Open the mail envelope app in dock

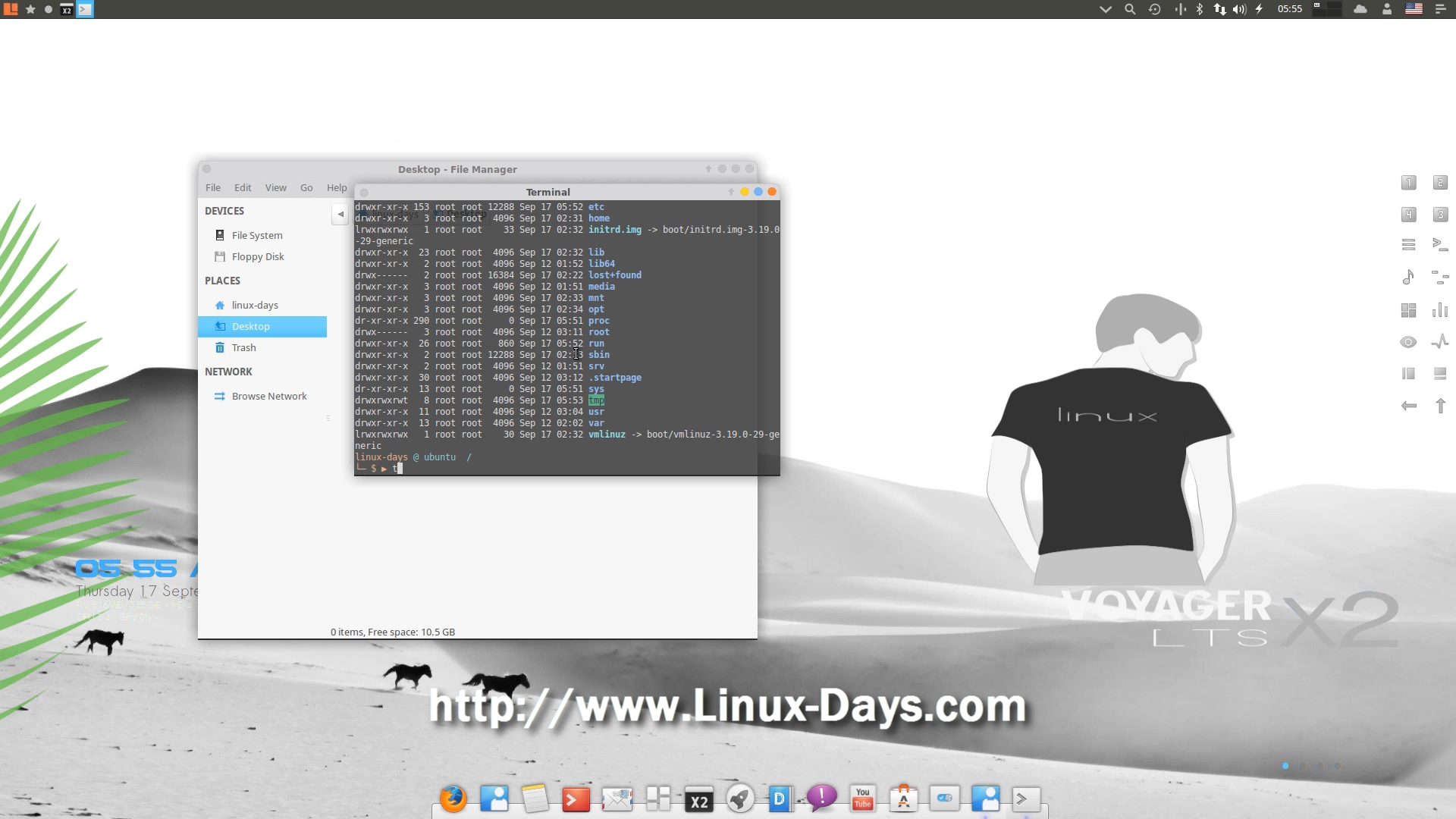(x=617, y=799)
